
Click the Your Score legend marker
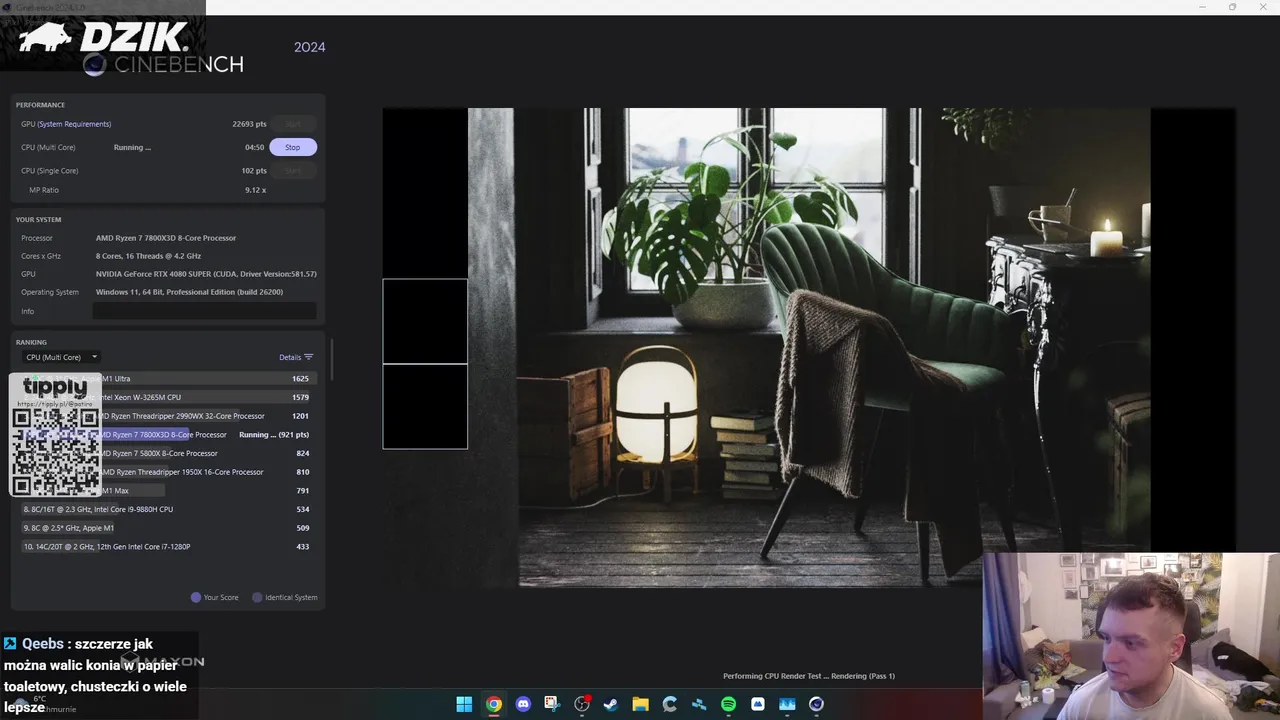(x=196, y=597)
